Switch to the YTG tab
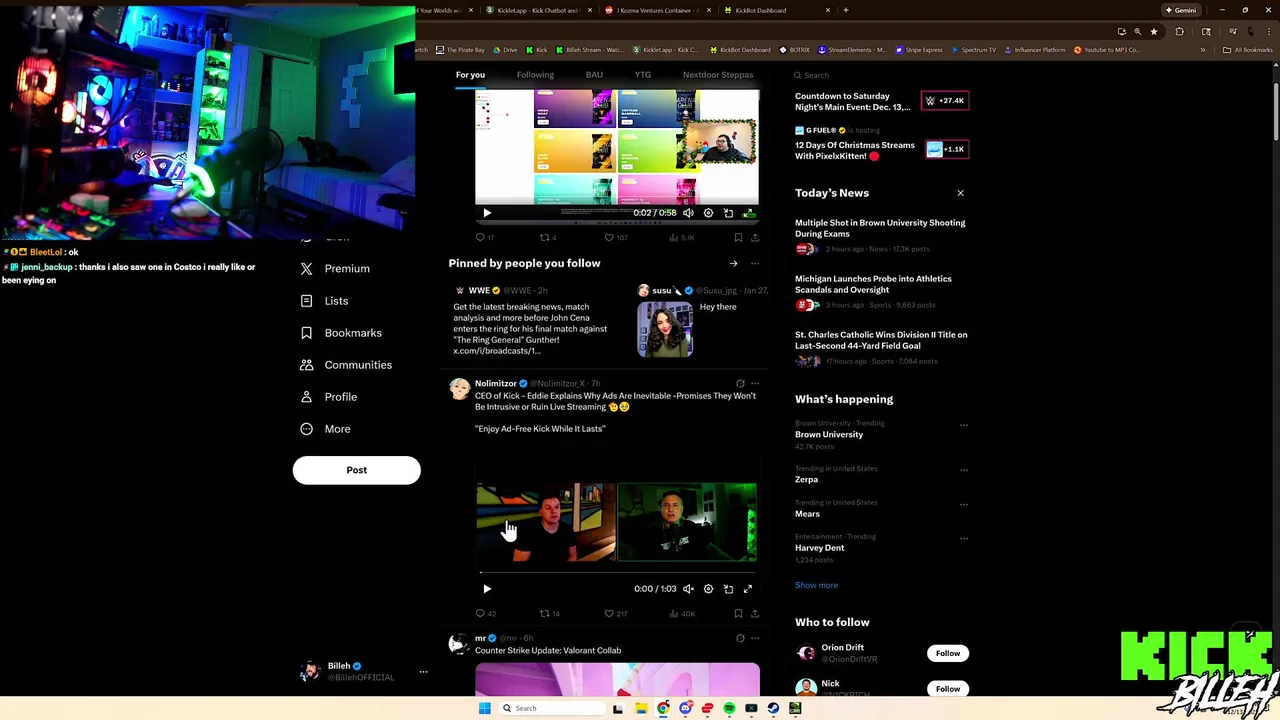Image resolution: width=1280 pixels, height=720 pixels. click(643, 75)
